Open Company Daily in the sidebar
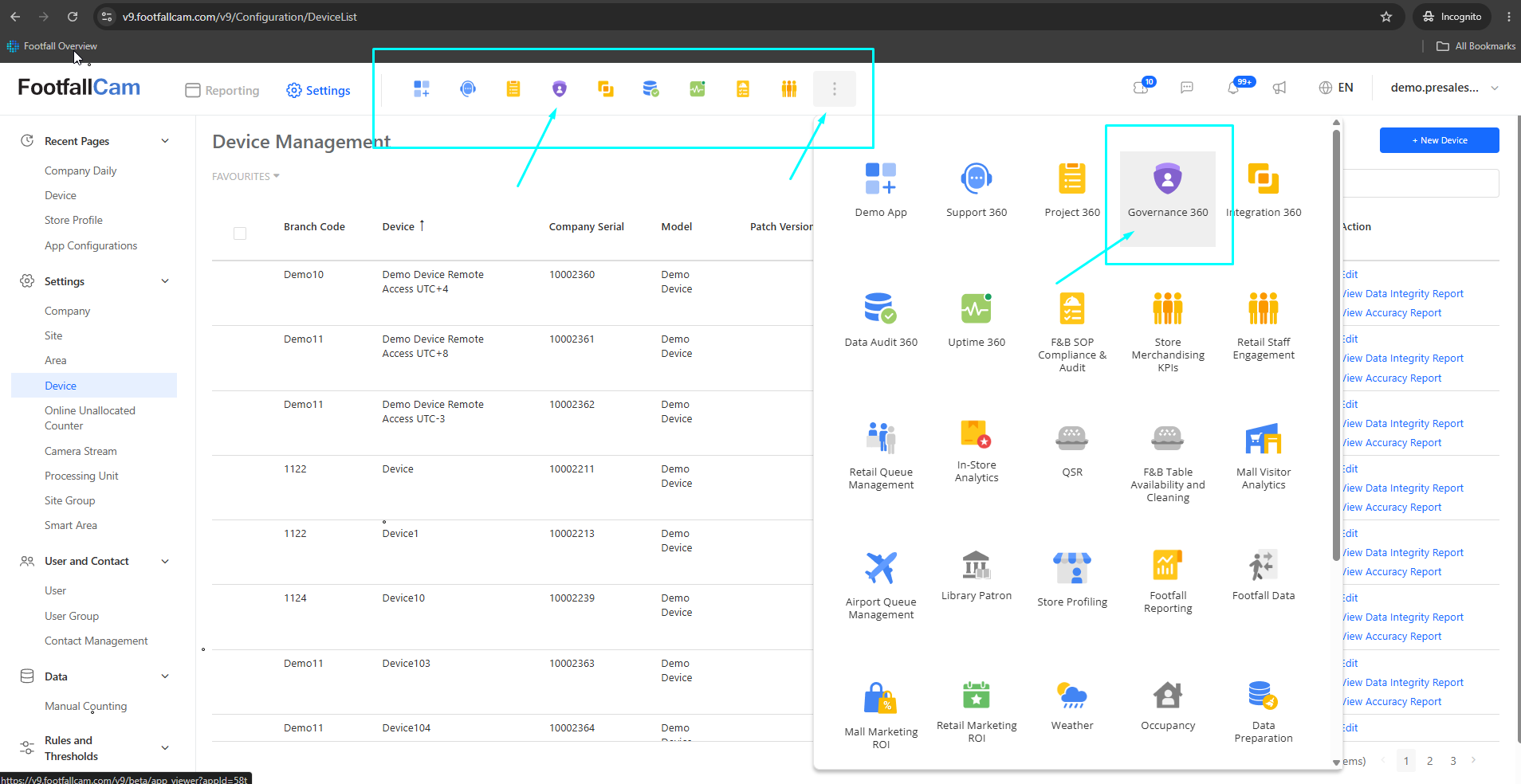Screen dimensions: 1521x784 (x=81, y=171)
